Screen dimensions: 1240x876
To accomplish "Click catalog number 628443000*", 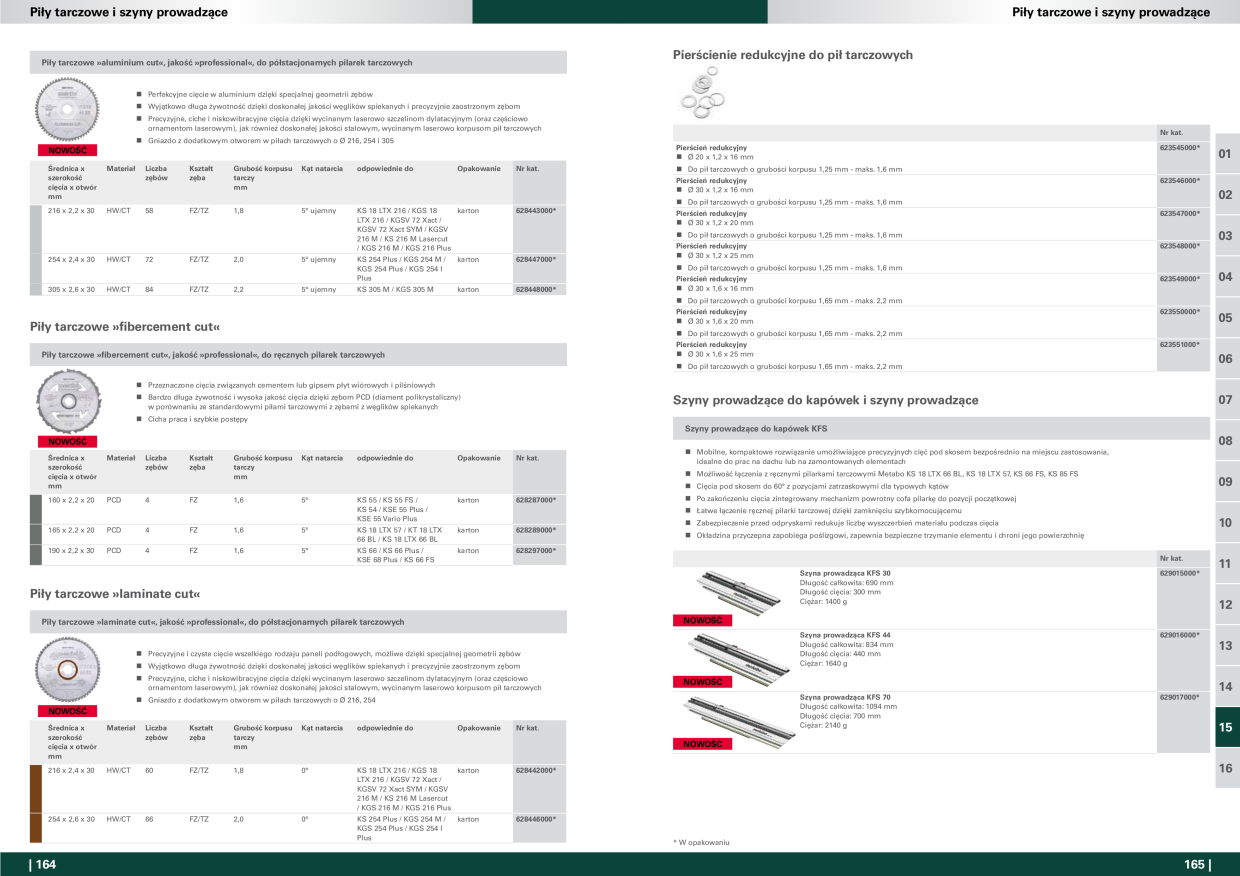I will [536, 211].
